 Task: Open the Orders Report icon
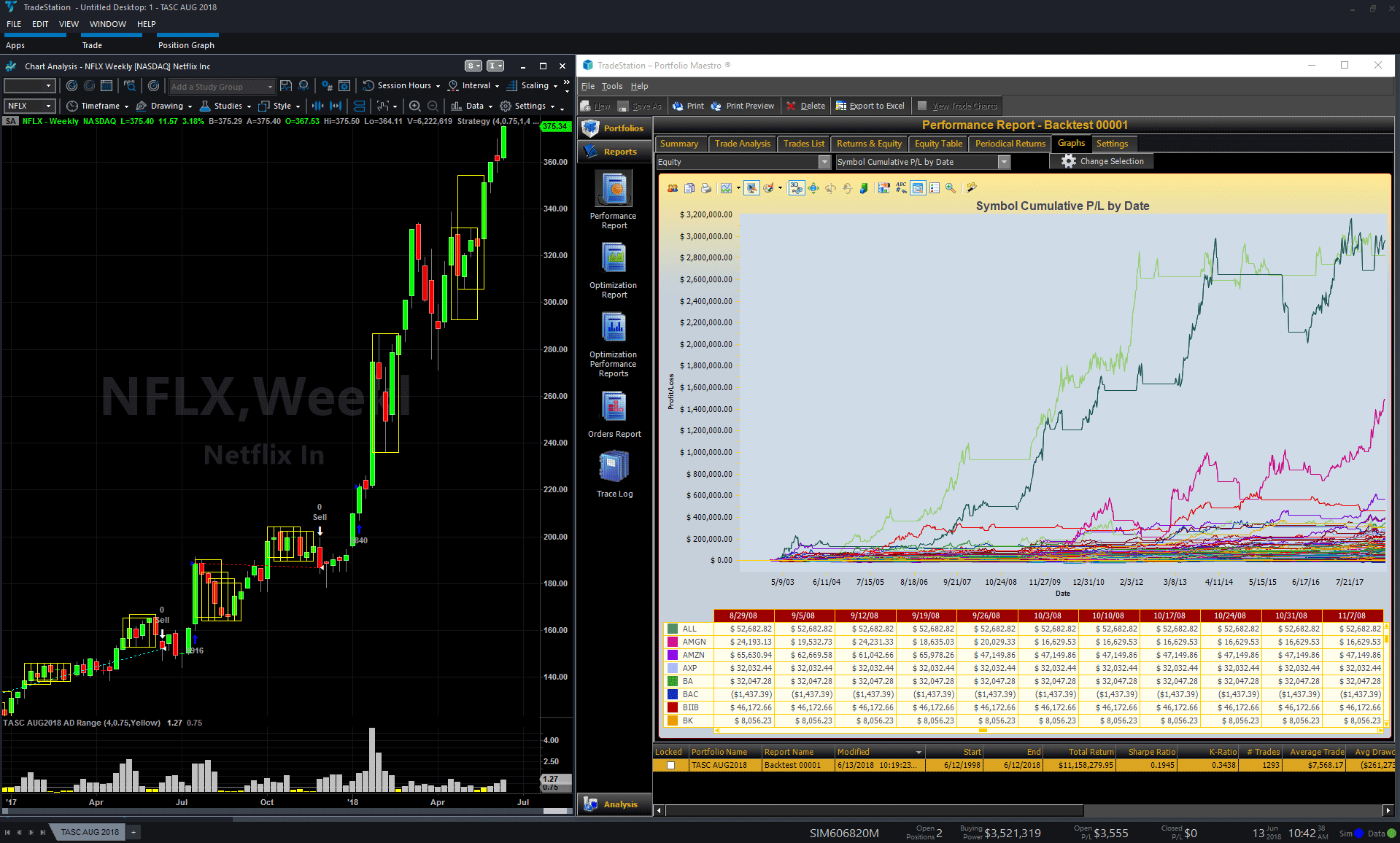[614, 407]
